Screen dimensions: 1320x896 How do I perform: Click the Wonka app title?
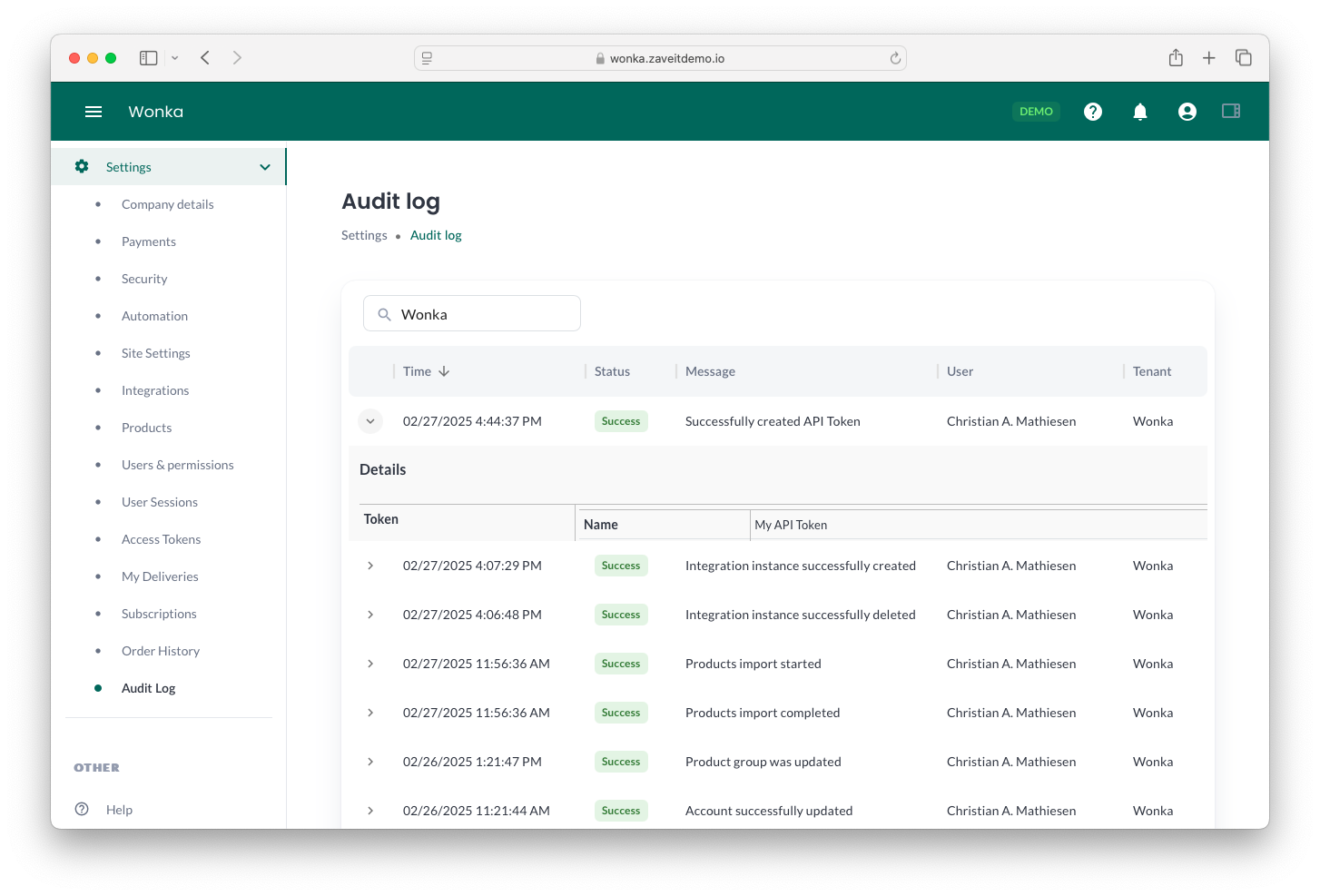[156, 112]
